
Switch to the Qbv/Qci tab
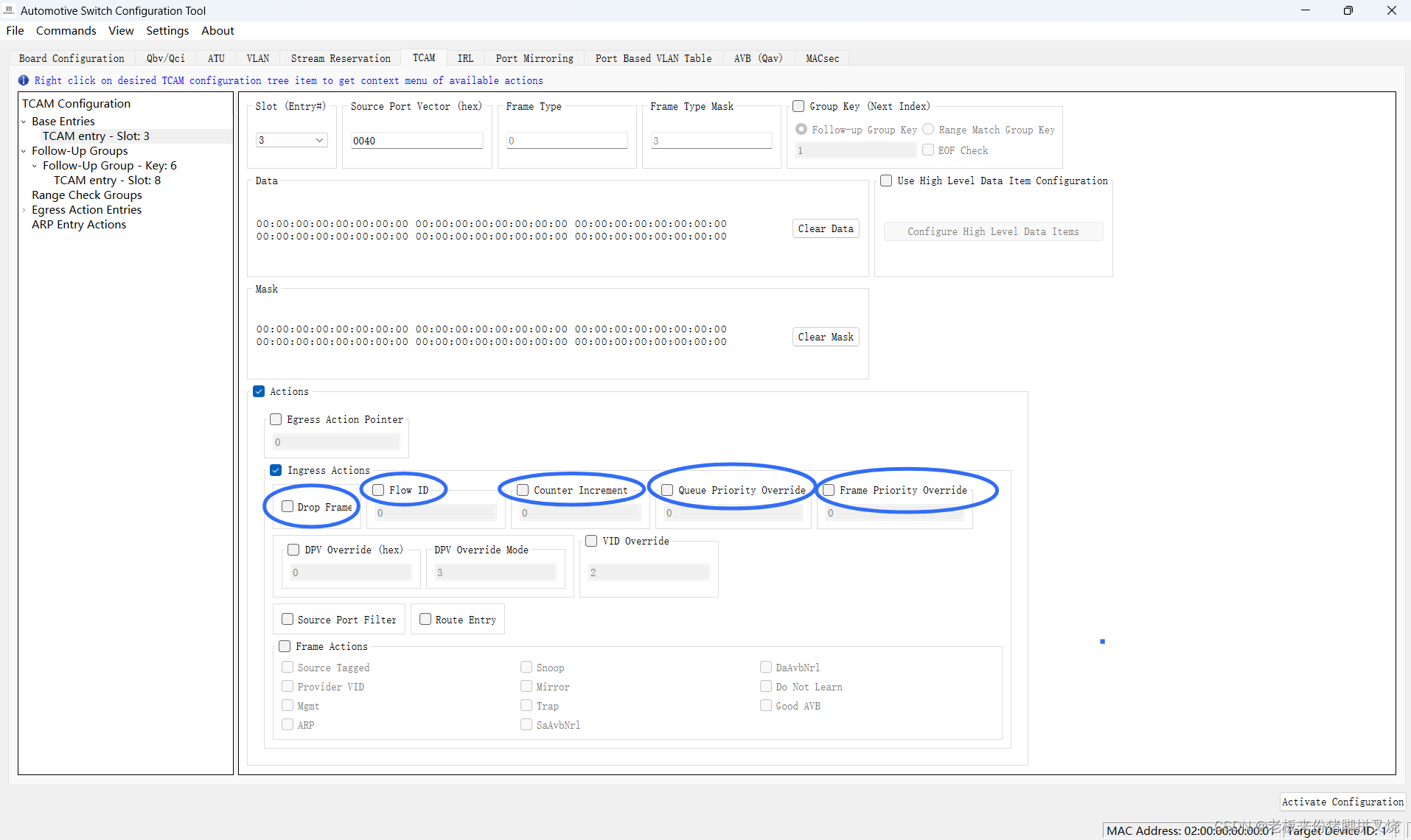pos(166,58)
